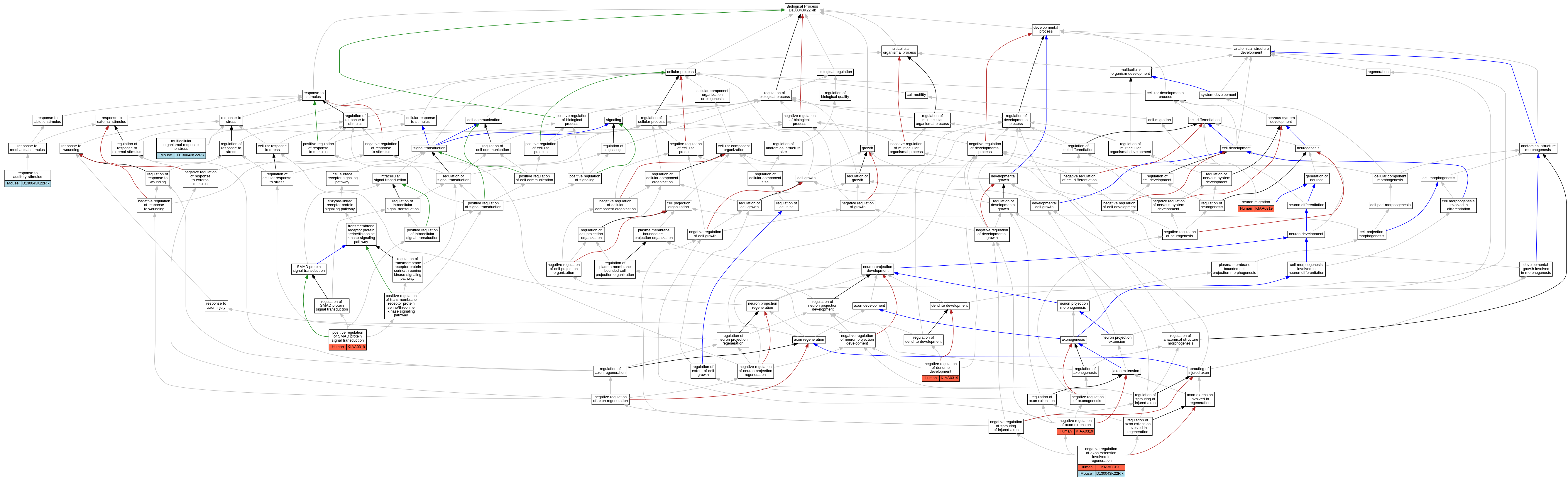Viewport: 1568px width, 480px height.
Task: Click the 'neuron differentiation' node
Action: 1306,205
